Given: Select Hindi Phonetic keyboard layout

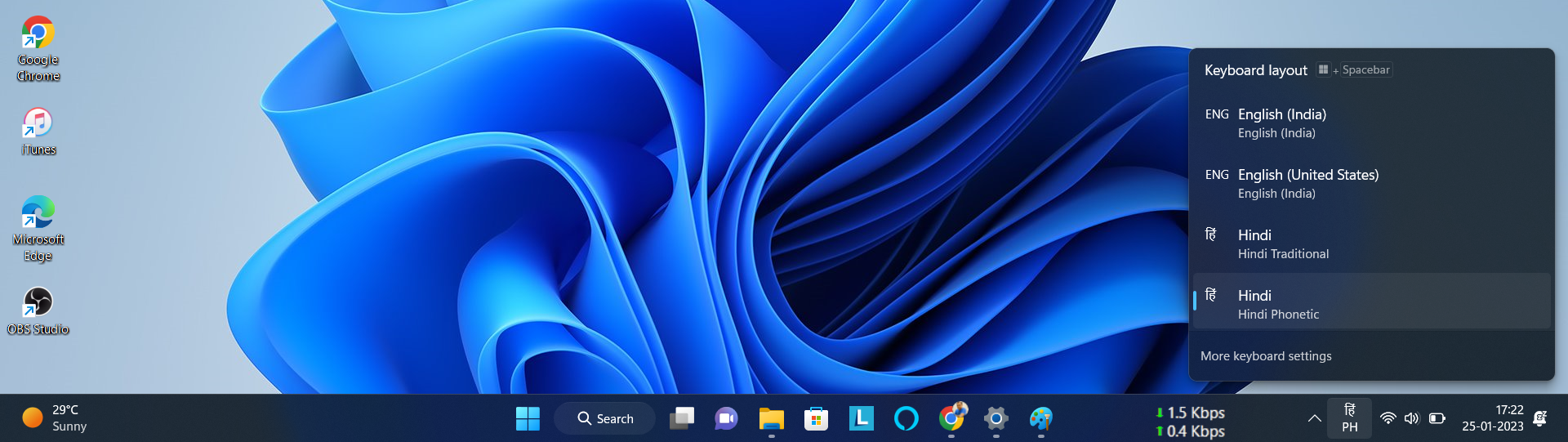Looking at the screenshot, I should click(1371, 304).
